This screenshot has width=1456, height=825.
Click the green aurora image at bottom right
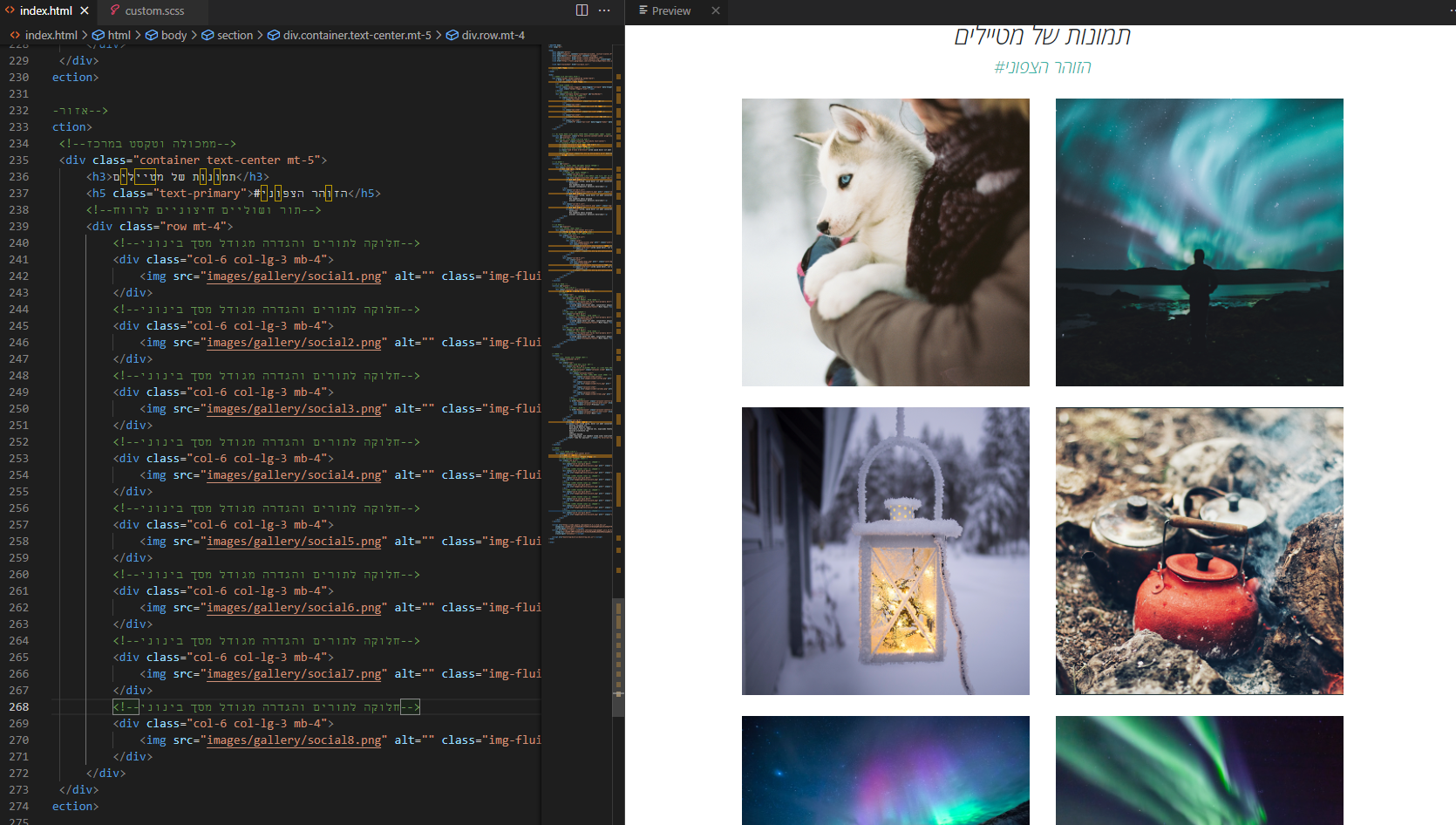click(x=1199, y=770)
